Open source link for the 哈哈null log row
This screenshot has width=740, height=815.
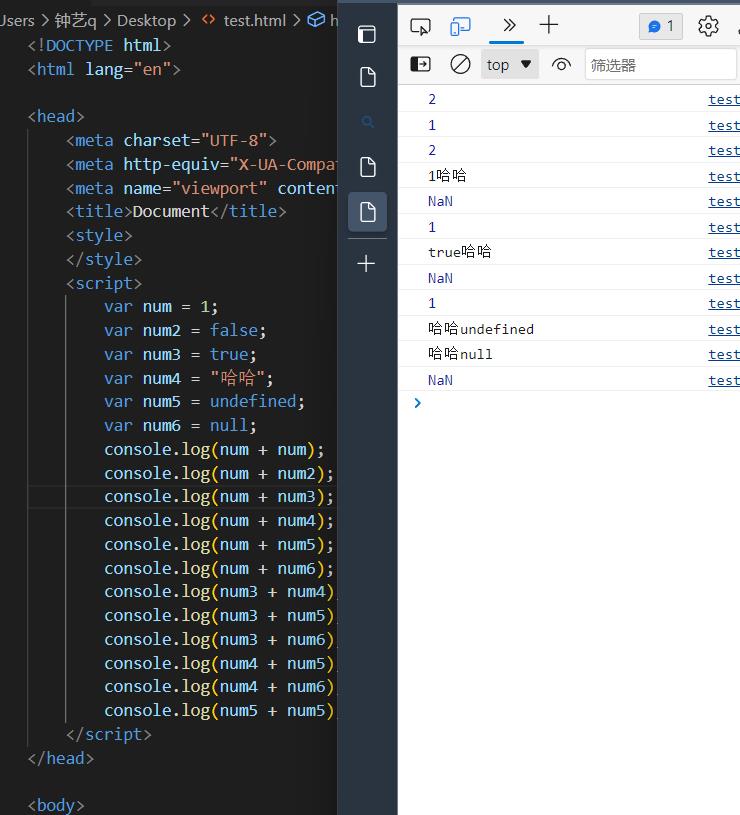point(724,354)
